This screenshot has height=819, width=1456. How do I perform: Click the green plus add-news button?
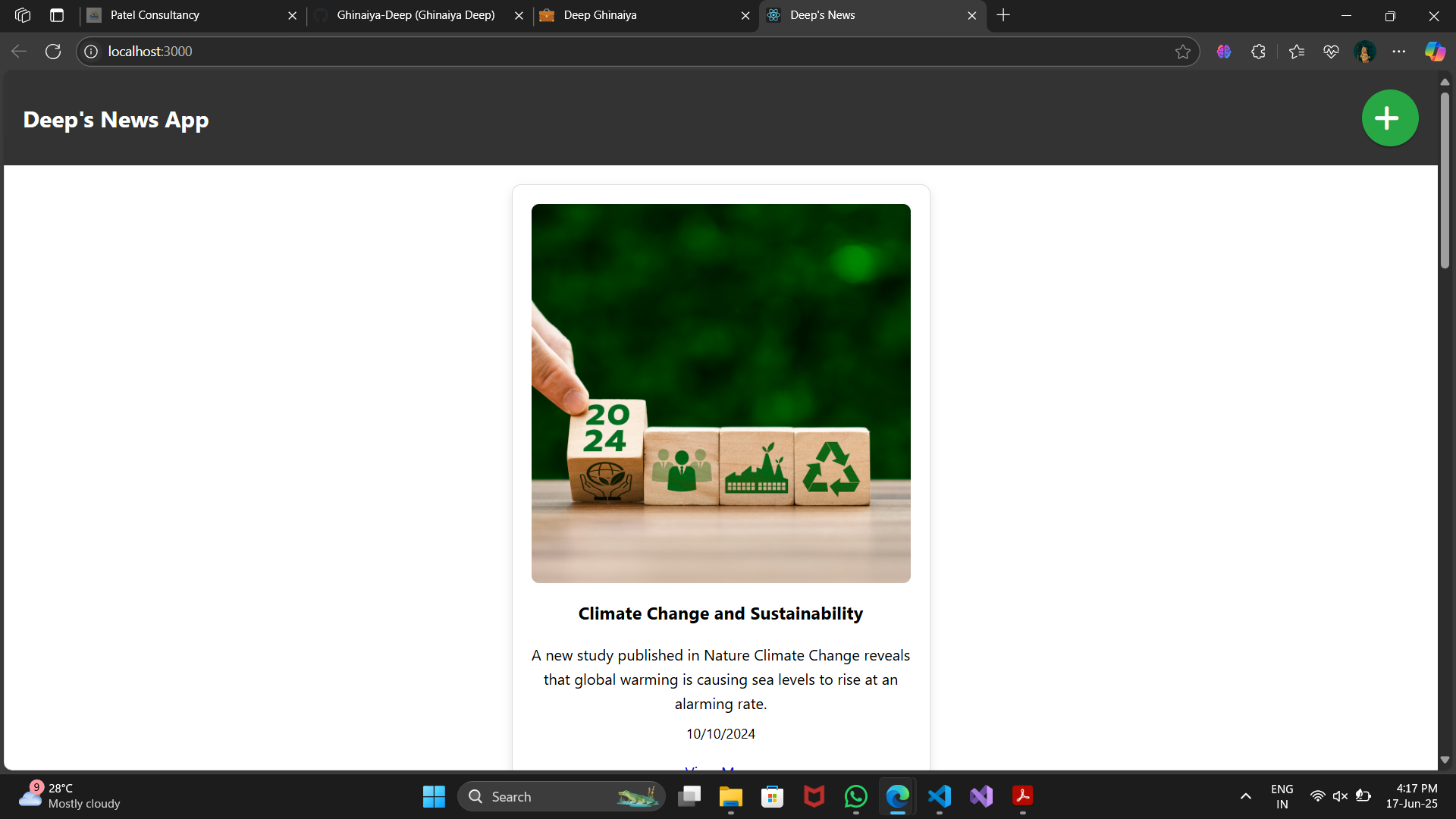click(x=1389, y=118)
